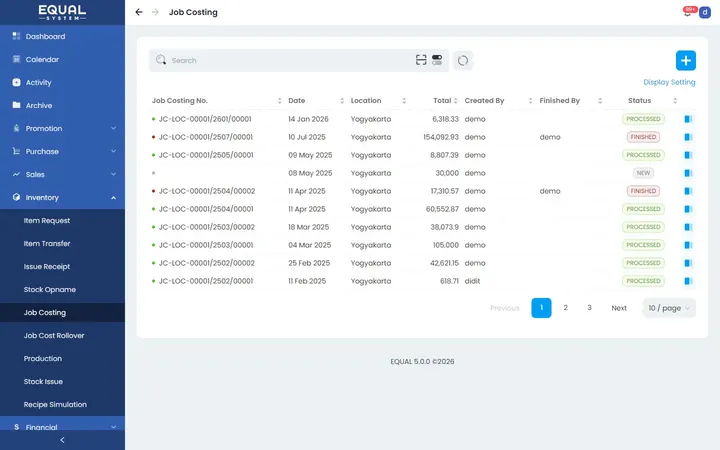Image resolution: width=720 pixels, height=450 pixels.
Task: Go forward with the right arrow
Action: tap(155, 12)
